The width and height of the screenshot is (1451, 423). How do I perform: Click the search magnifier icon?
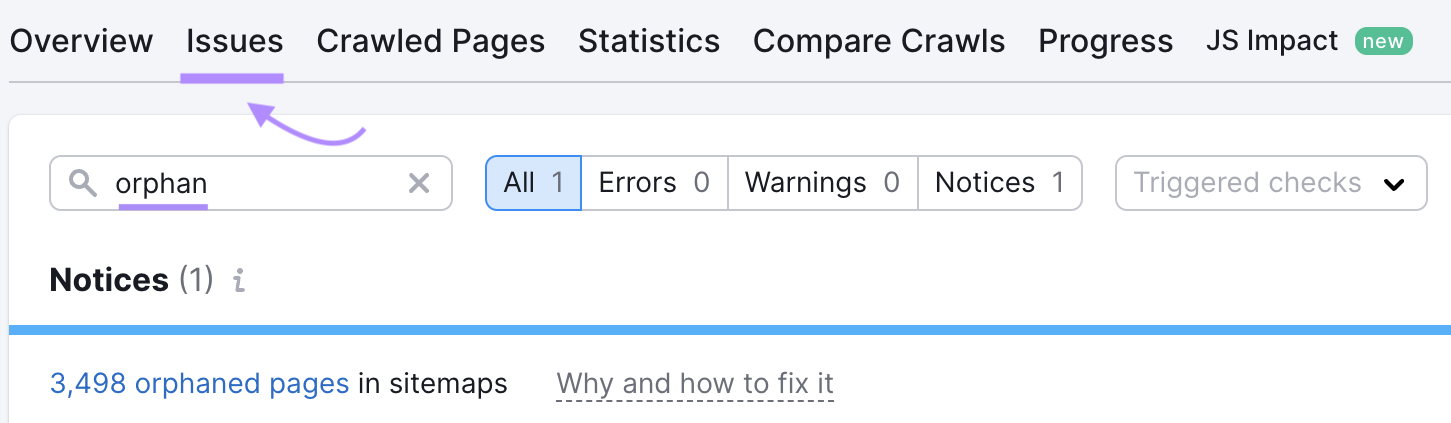(x=83, y=183)
